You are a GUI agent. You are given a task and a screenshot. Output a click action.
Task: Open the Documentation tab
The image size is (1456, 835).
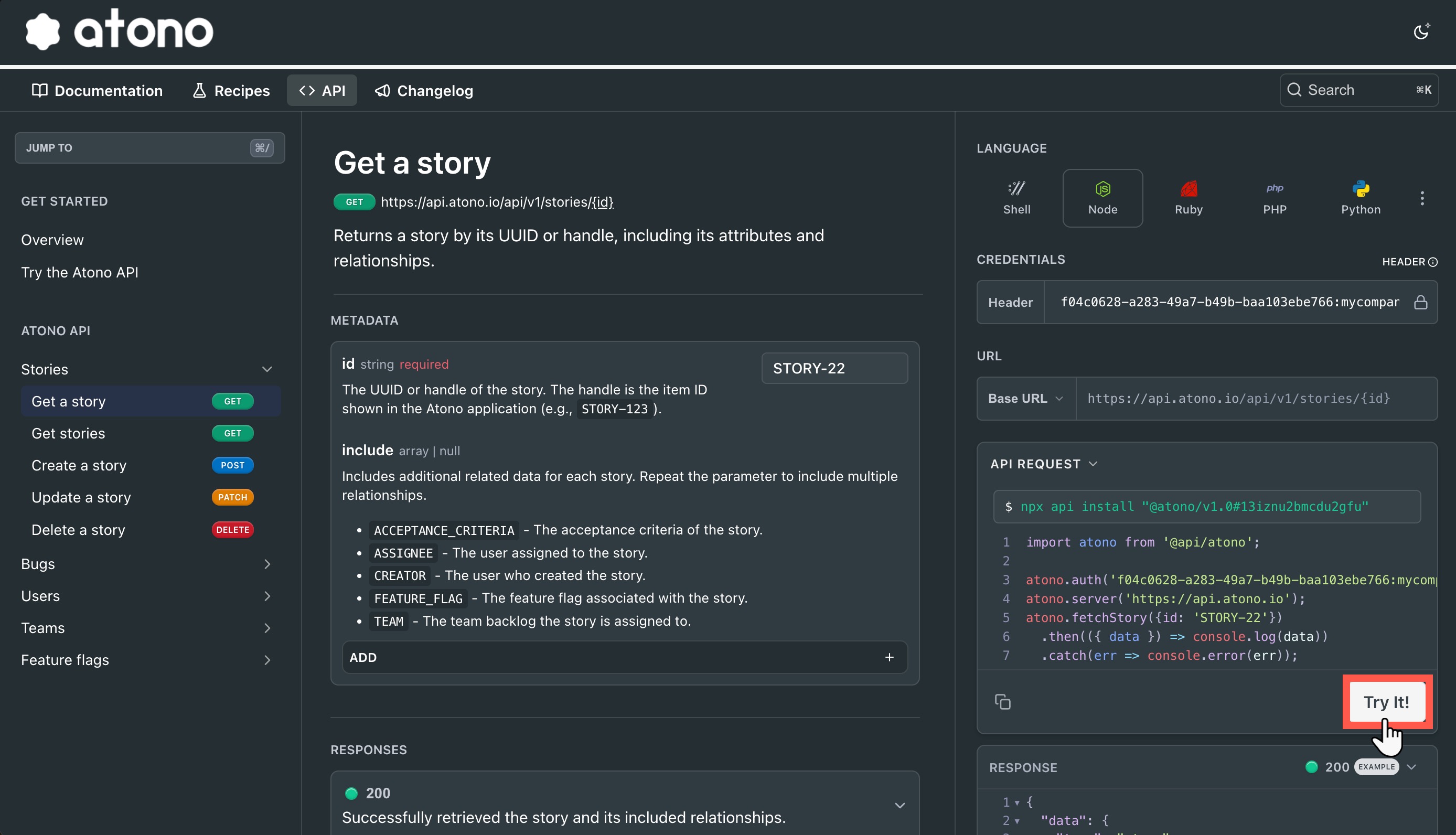[97, 91]
